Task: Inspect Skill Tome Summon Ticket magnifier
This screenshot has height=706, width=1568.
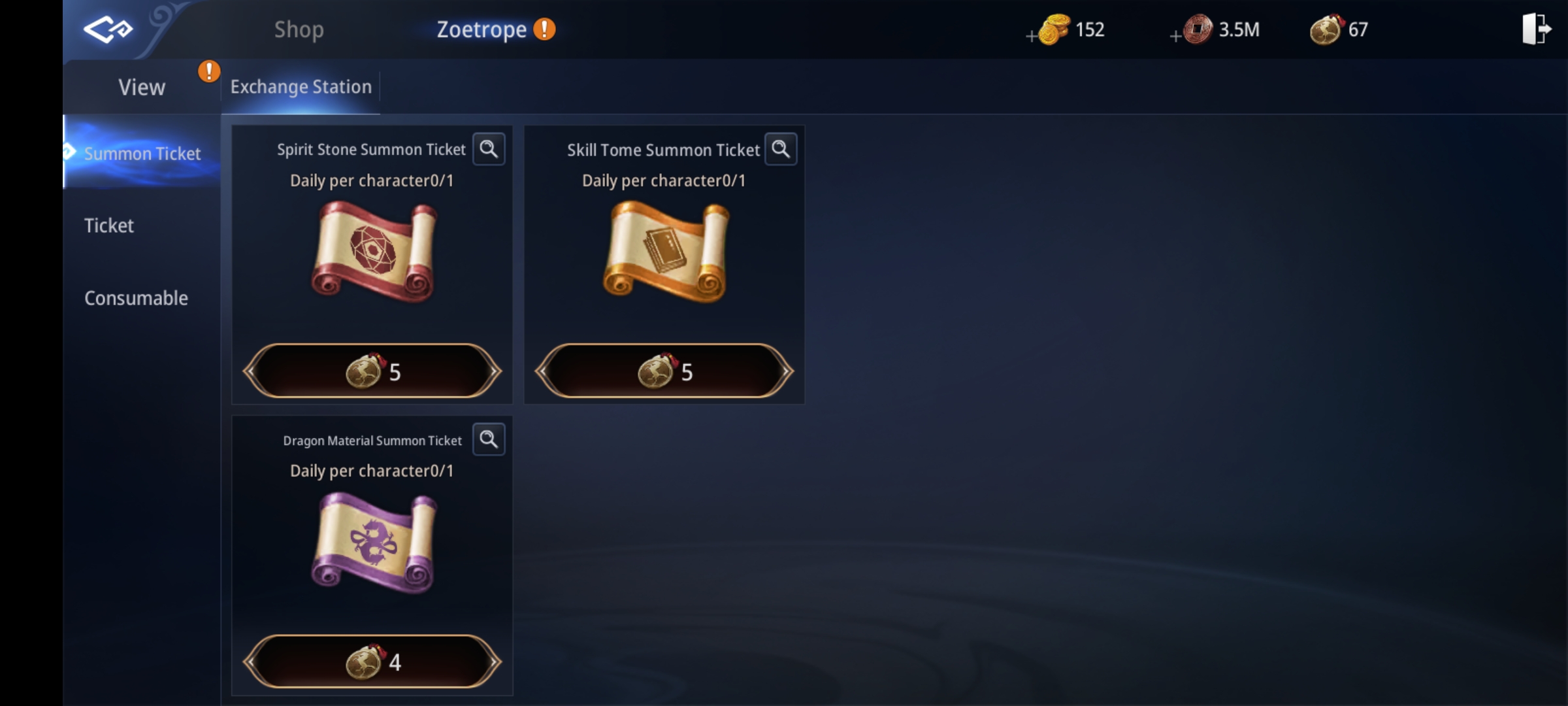Action: (x=781, y=150)
